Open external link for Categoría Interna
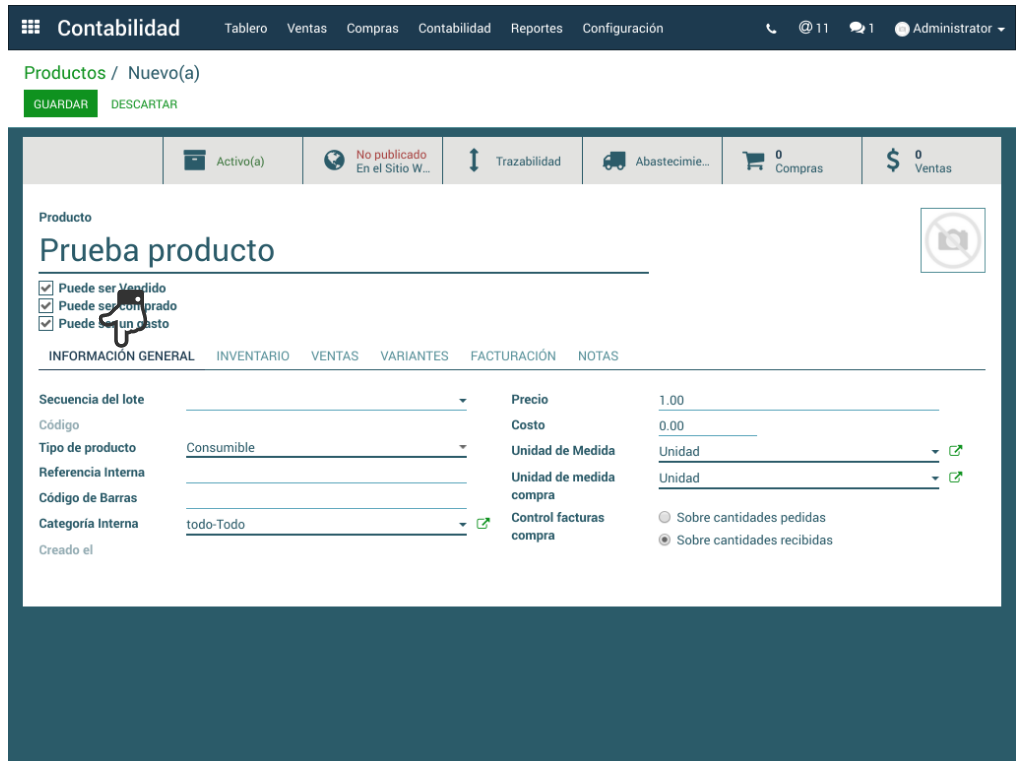 (x=483, y=524)
